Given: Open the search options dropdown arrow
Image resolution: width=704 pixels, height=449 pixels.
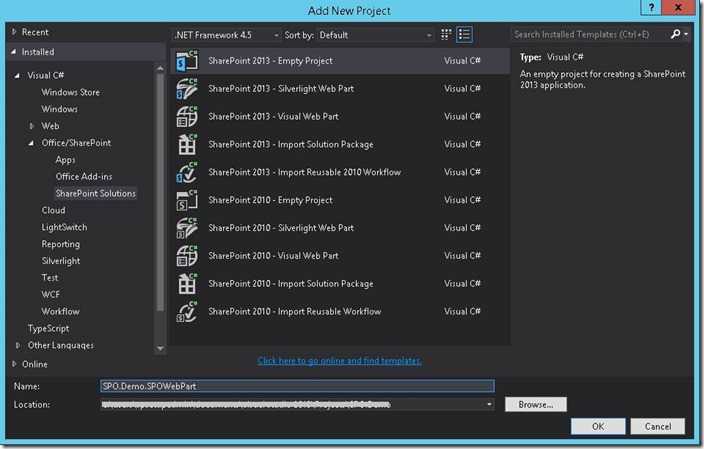Looking at the screenshot, I should pos(686,34).
